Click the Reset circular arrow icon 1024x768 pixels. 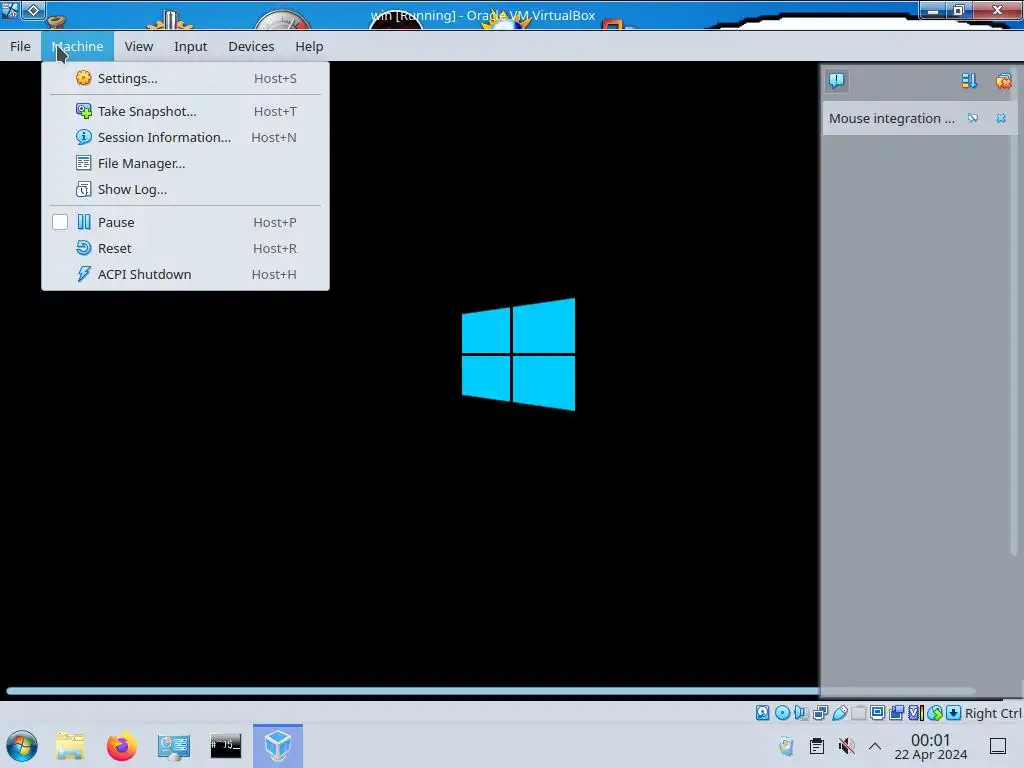(84, 248)
